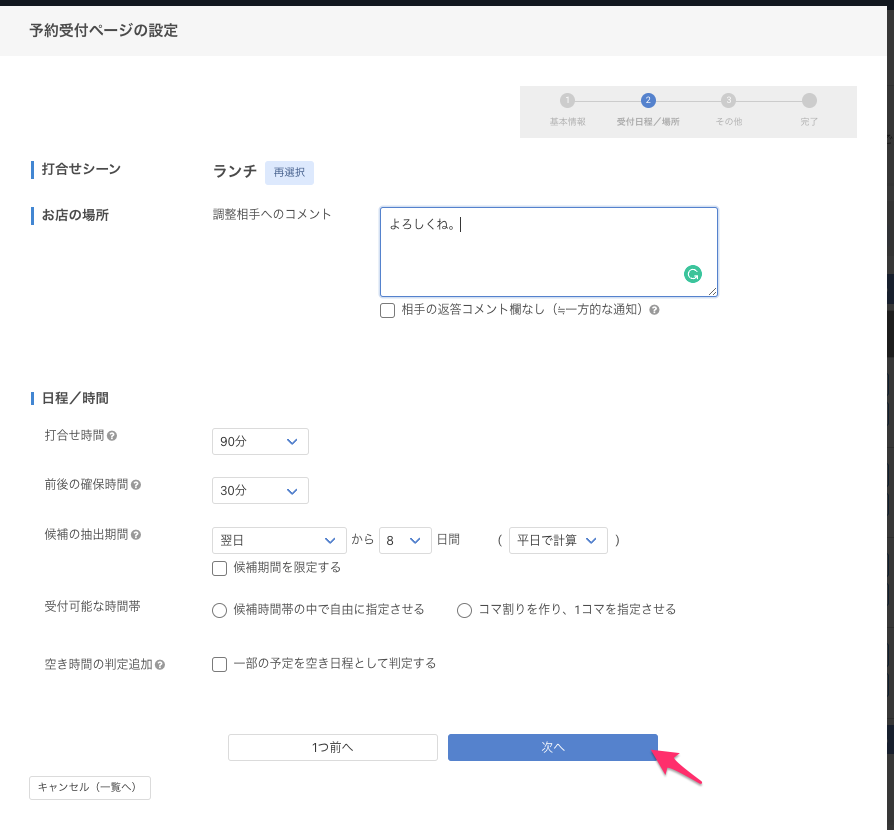Click the final step circle 完了
Image resolution: width=894 pixels, height=830 pixels.
[x=809, y=101]
